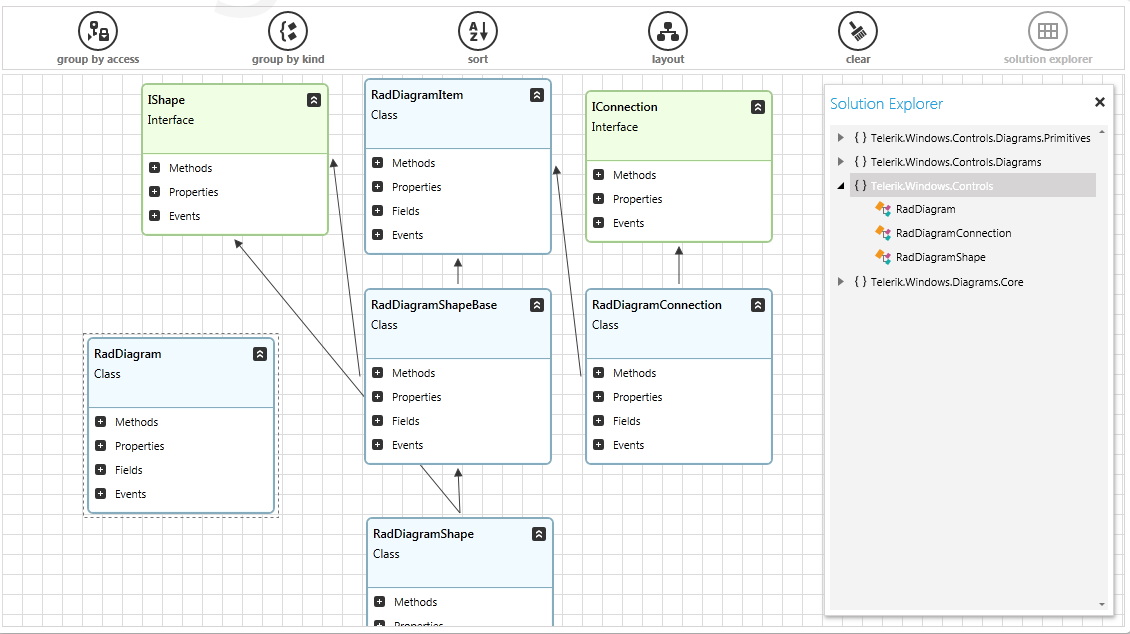Apply the layout icon
1130x634 pixels.
point(668,31)
